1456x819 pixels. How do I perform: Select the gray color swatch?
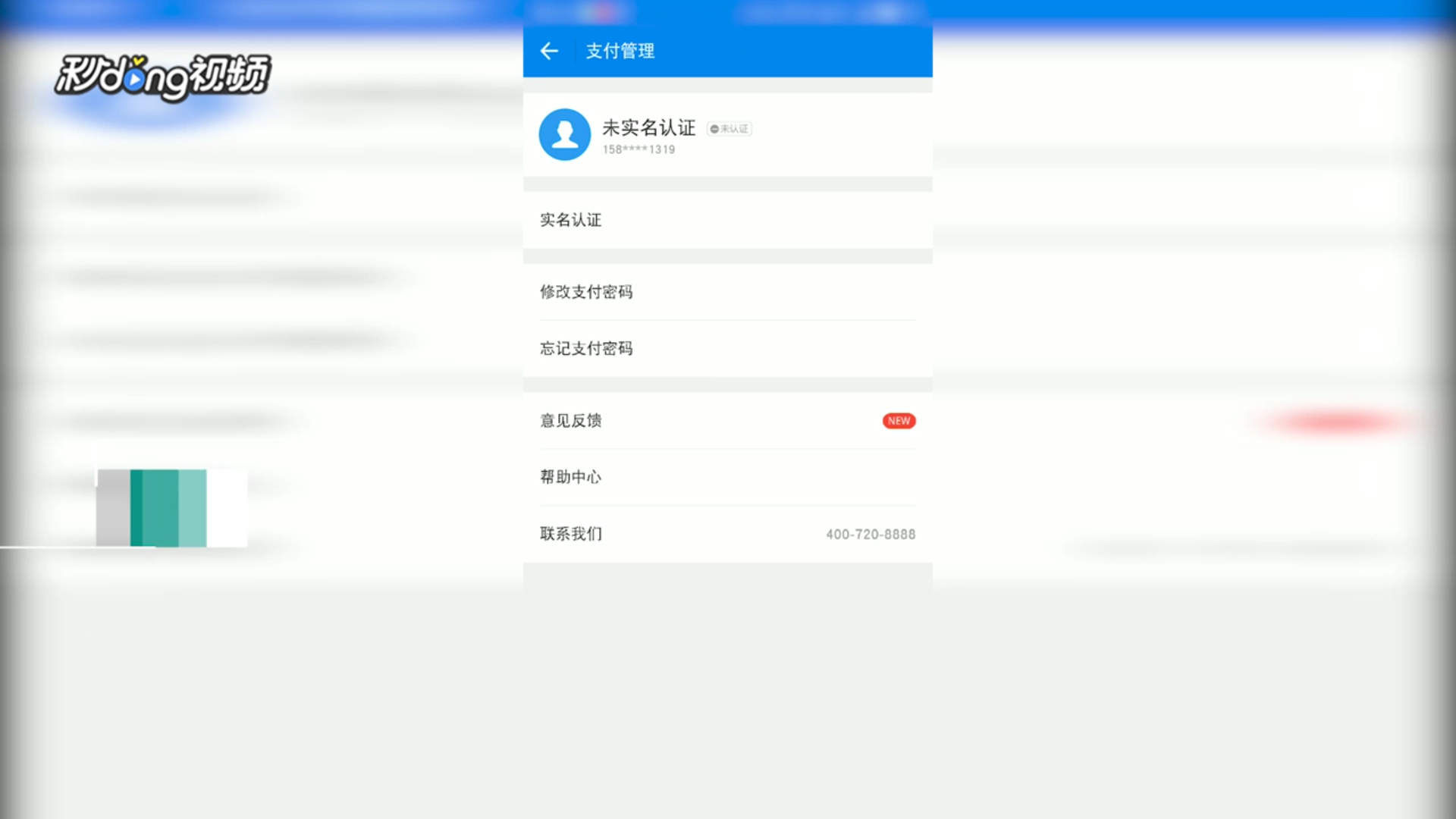tap(113, 507)
